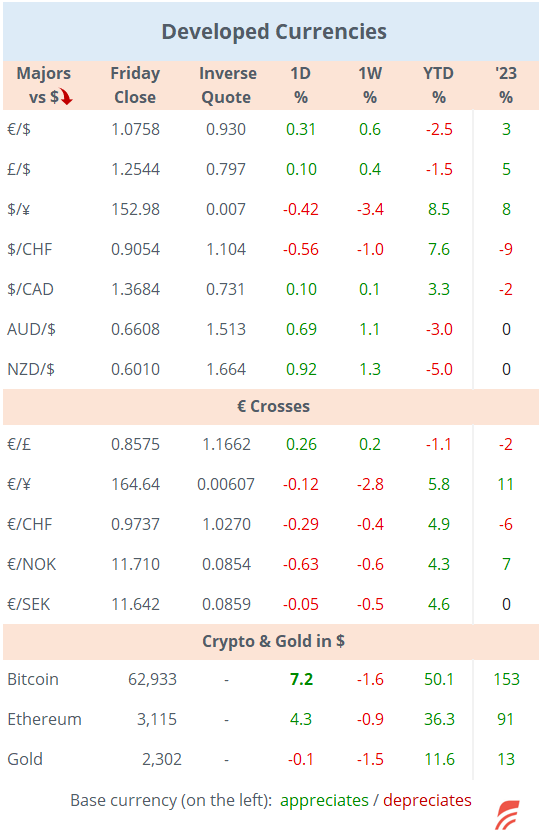This screenshot has width=539, height=835.
Task: Click the Crypto & Gold in $ header
Action: pos(273,641)
